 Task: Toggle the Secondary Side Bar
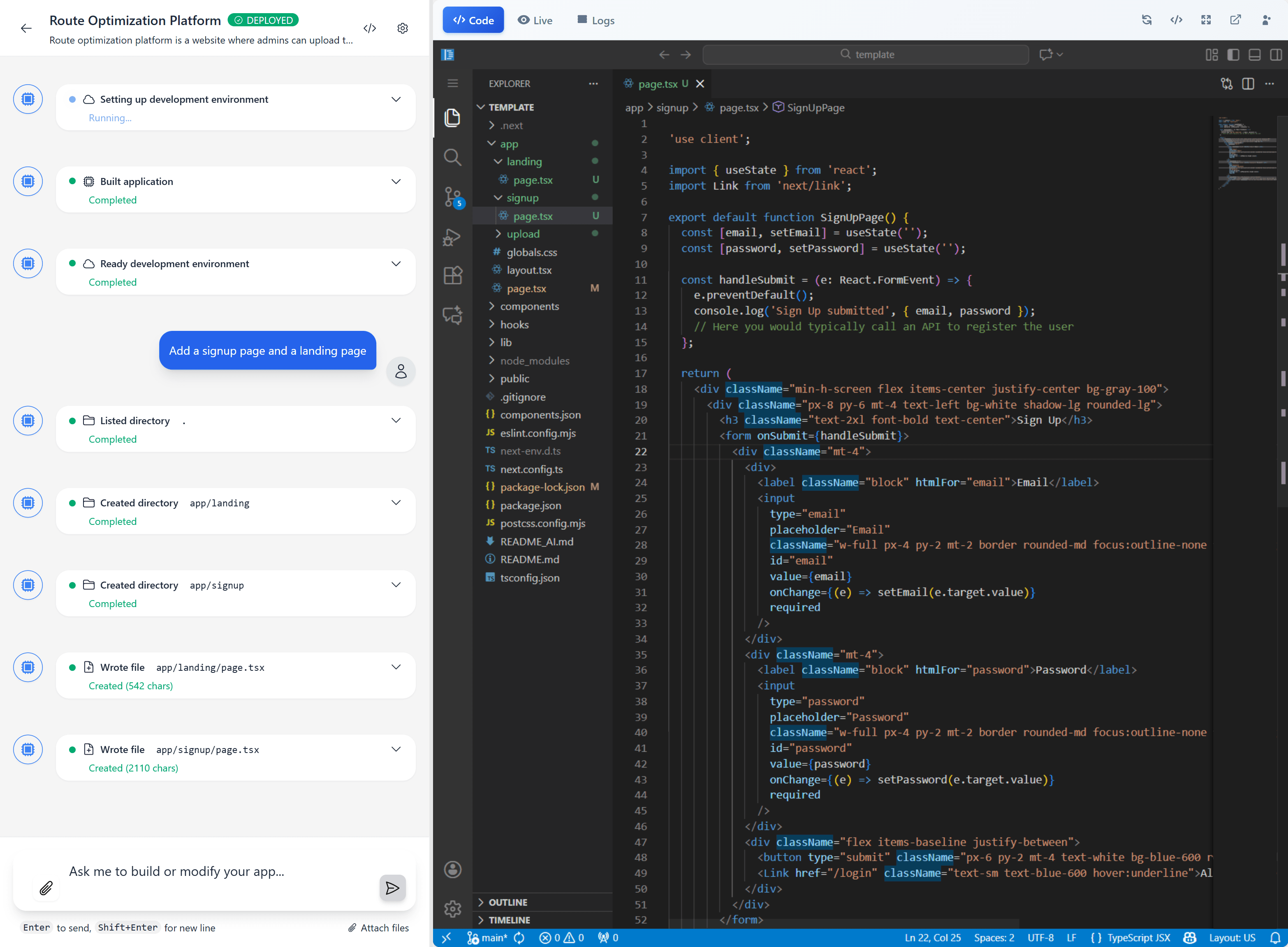pos(1276,54)
